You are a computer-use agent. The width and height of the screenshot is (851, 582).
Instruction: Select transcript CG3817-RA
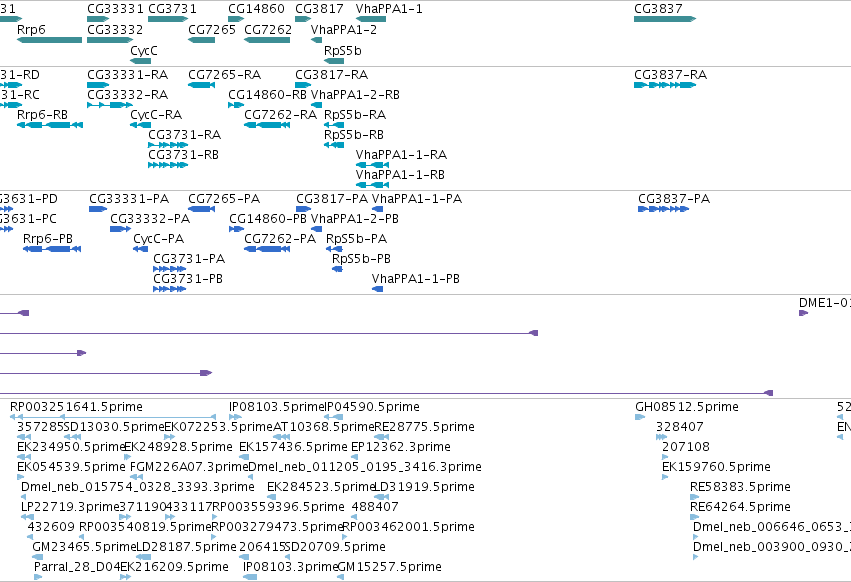303,85
